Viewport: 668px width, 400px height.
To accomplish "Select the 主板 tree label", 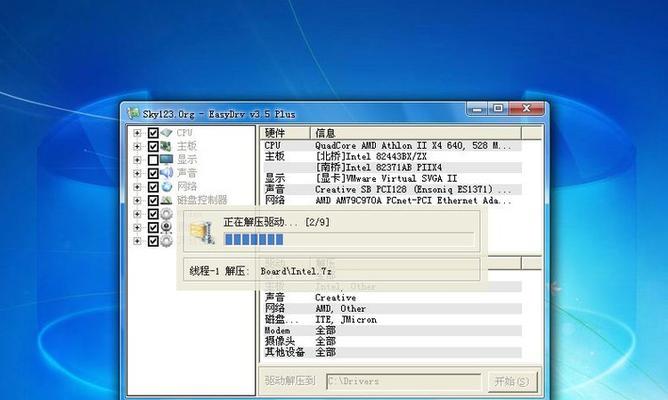I will coord(187,146).
